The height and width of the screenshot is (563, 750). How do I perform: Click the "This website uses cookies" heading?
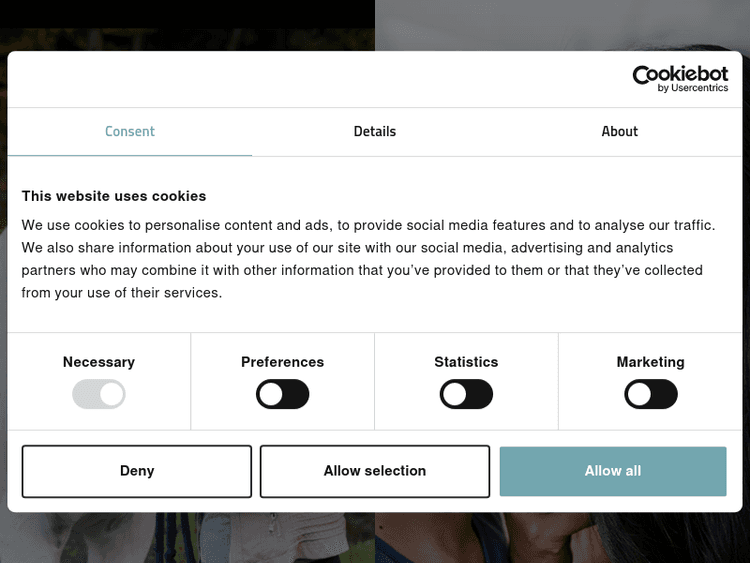(x=114, y=196)
